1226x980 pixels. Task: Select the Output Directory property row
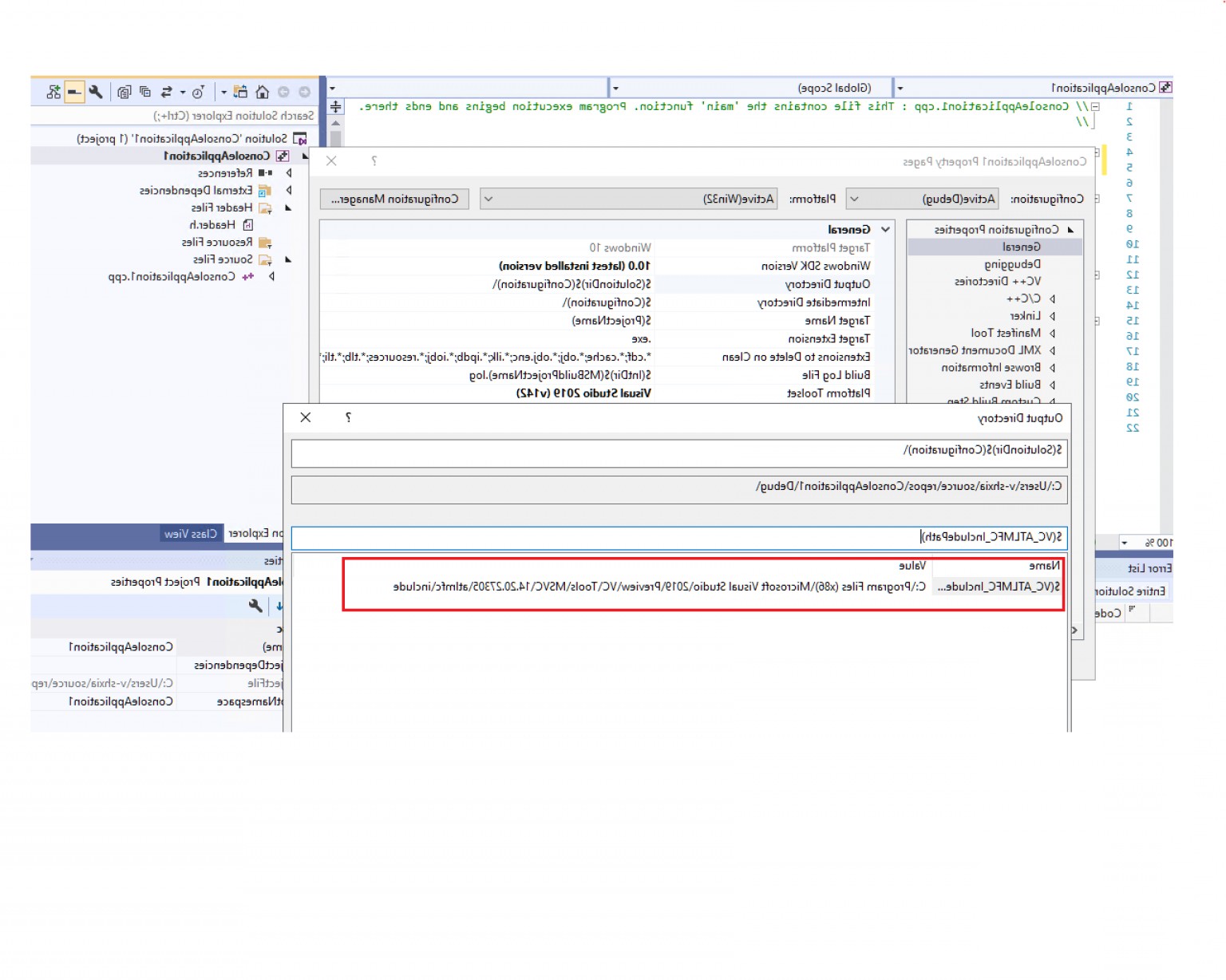(x=596, y=284)
